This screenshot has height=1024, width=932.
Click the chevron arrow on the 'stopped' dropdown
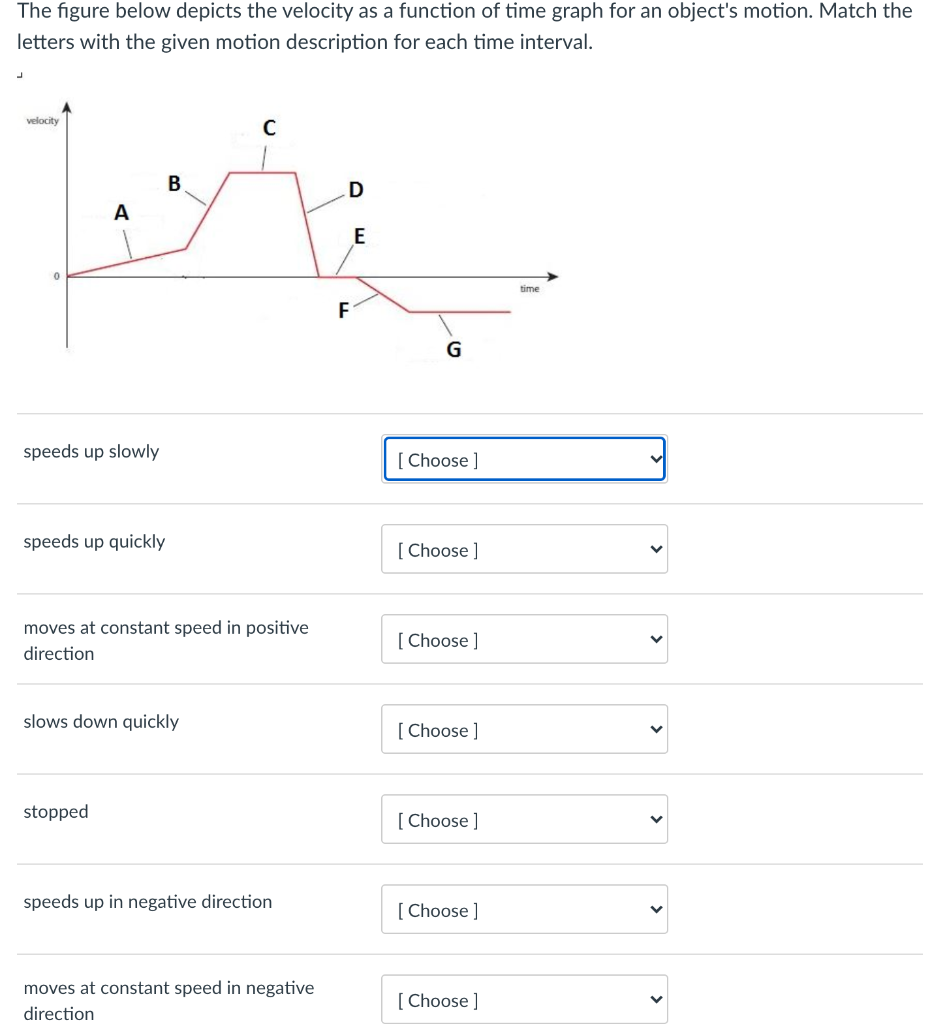click(655, 819)
